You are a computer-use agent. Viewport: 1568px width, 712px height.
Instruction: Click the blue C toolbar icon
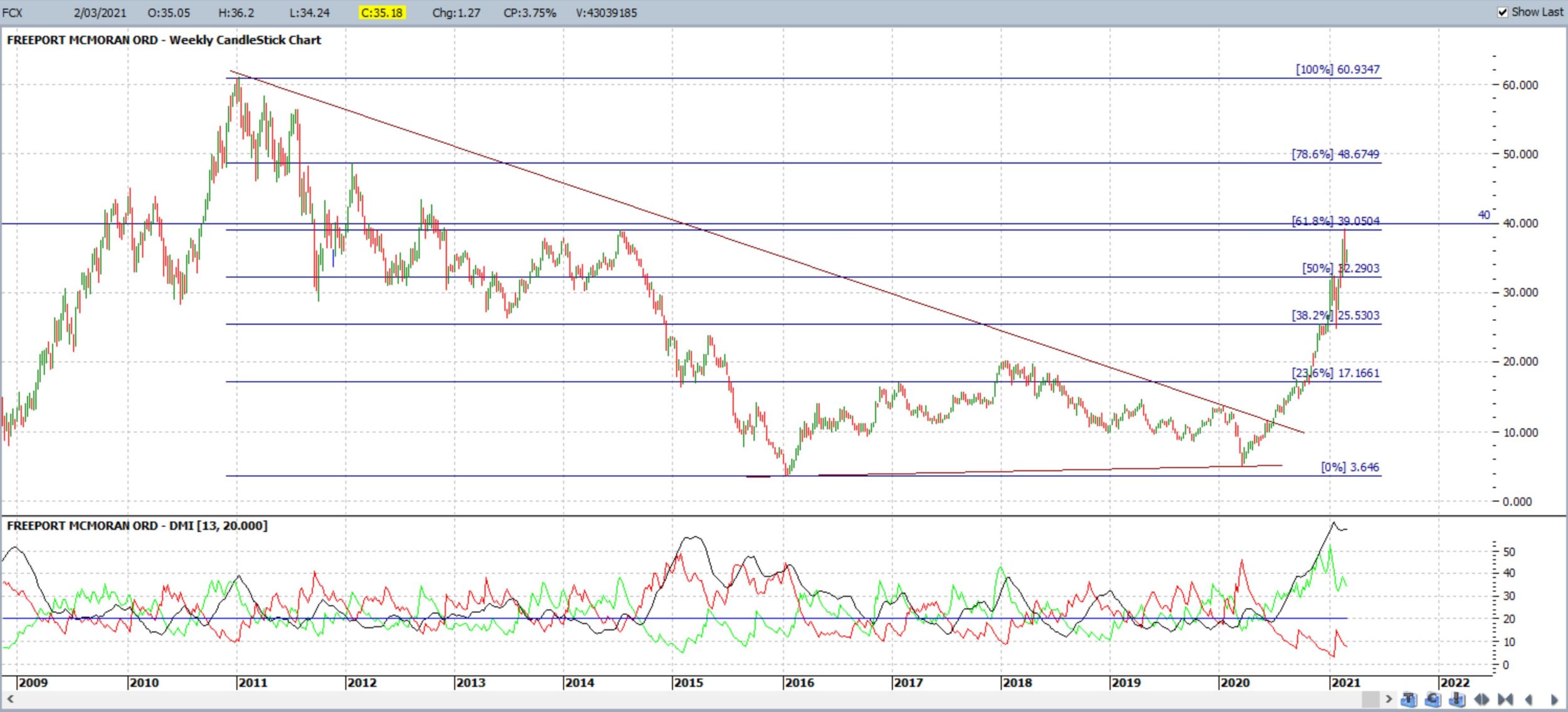1433,699
